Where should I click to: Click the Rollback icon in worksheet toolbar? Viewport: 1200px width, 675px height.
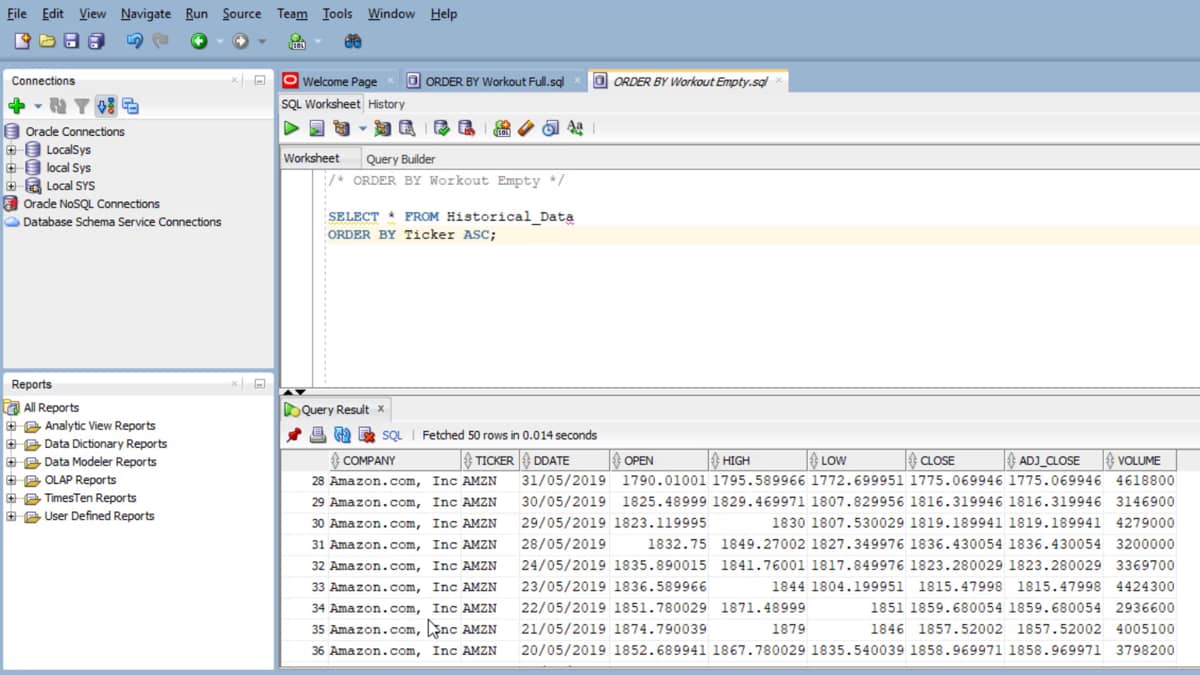(x=466, y=128)
